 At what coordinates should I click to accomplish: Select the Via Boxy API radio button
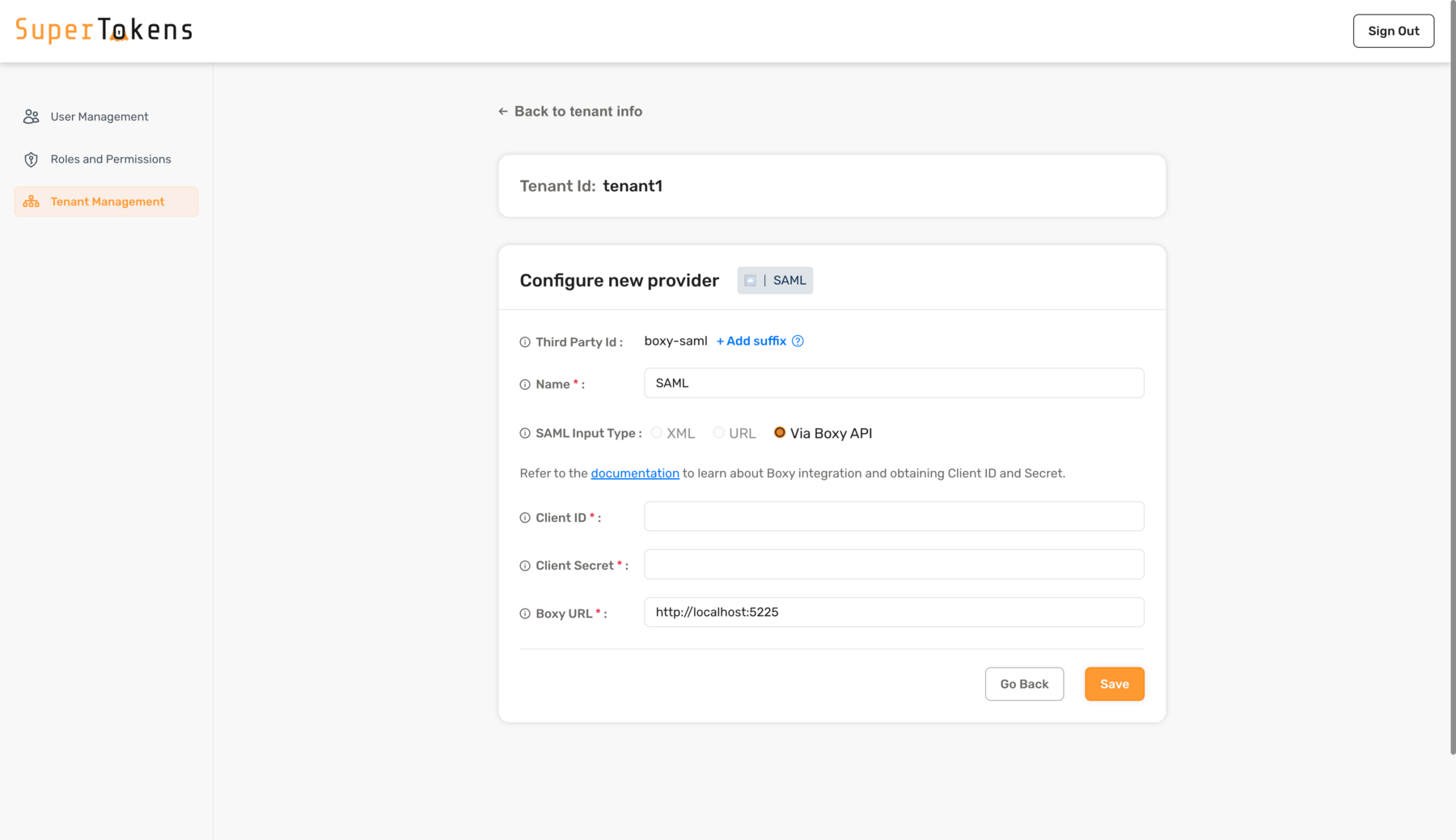pyautogui.click(x=780, y=432)
